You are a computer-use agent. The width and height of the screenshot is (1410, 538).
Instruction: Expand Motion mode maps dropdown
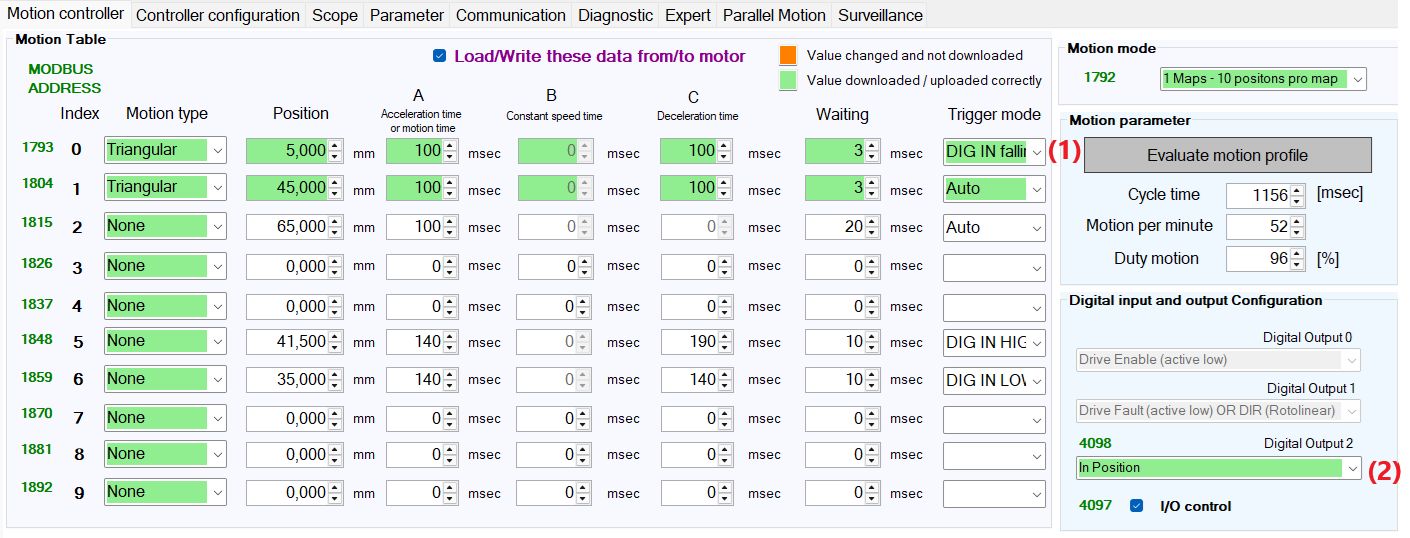pyautogui.click(x=1356, y=79)
